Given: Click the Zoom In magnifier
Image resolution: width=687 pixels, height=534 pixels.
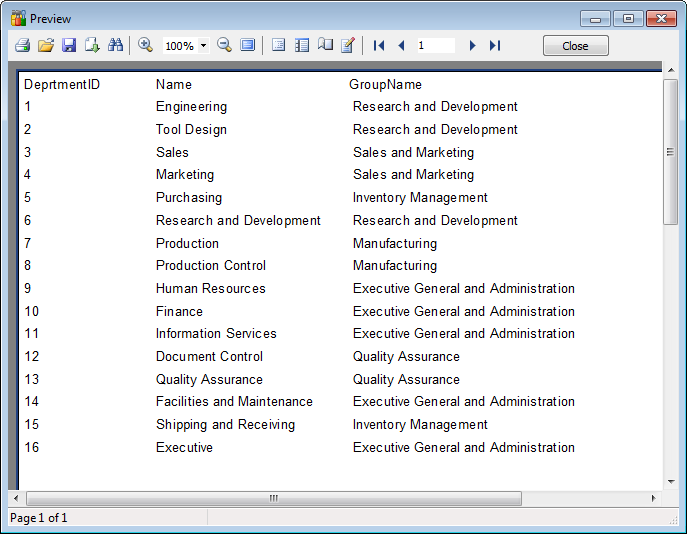Looking at the screenshot, I should point(145,45).
